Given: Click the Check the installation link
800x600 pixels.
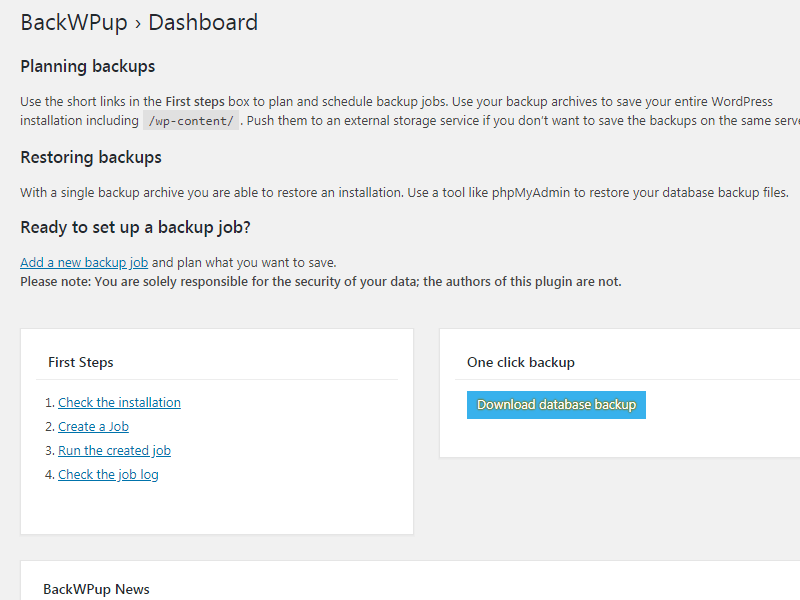Looking at the screenshot, I should tap(119, 402).
